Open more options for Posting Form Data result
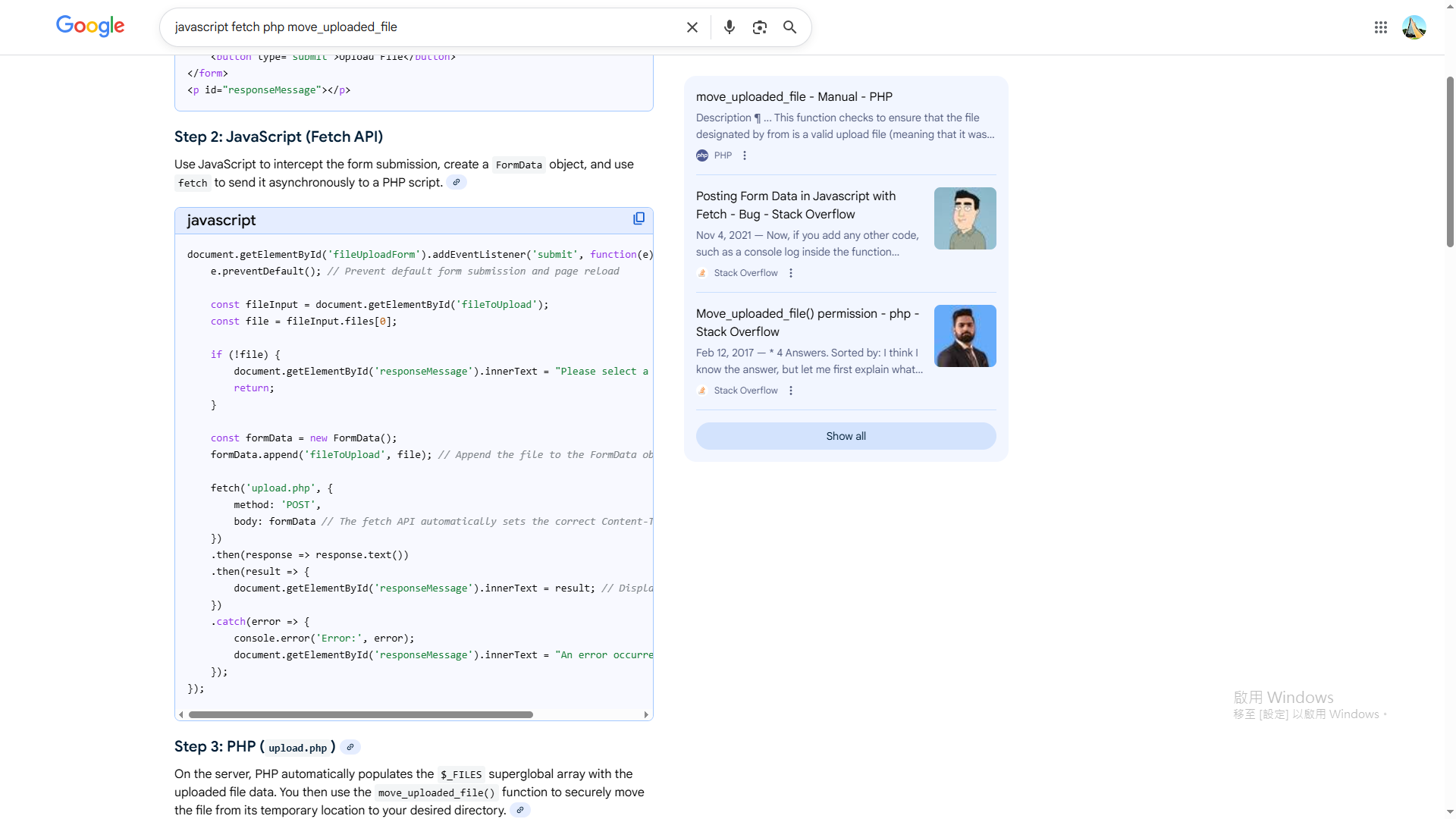 tap(791, 273)
